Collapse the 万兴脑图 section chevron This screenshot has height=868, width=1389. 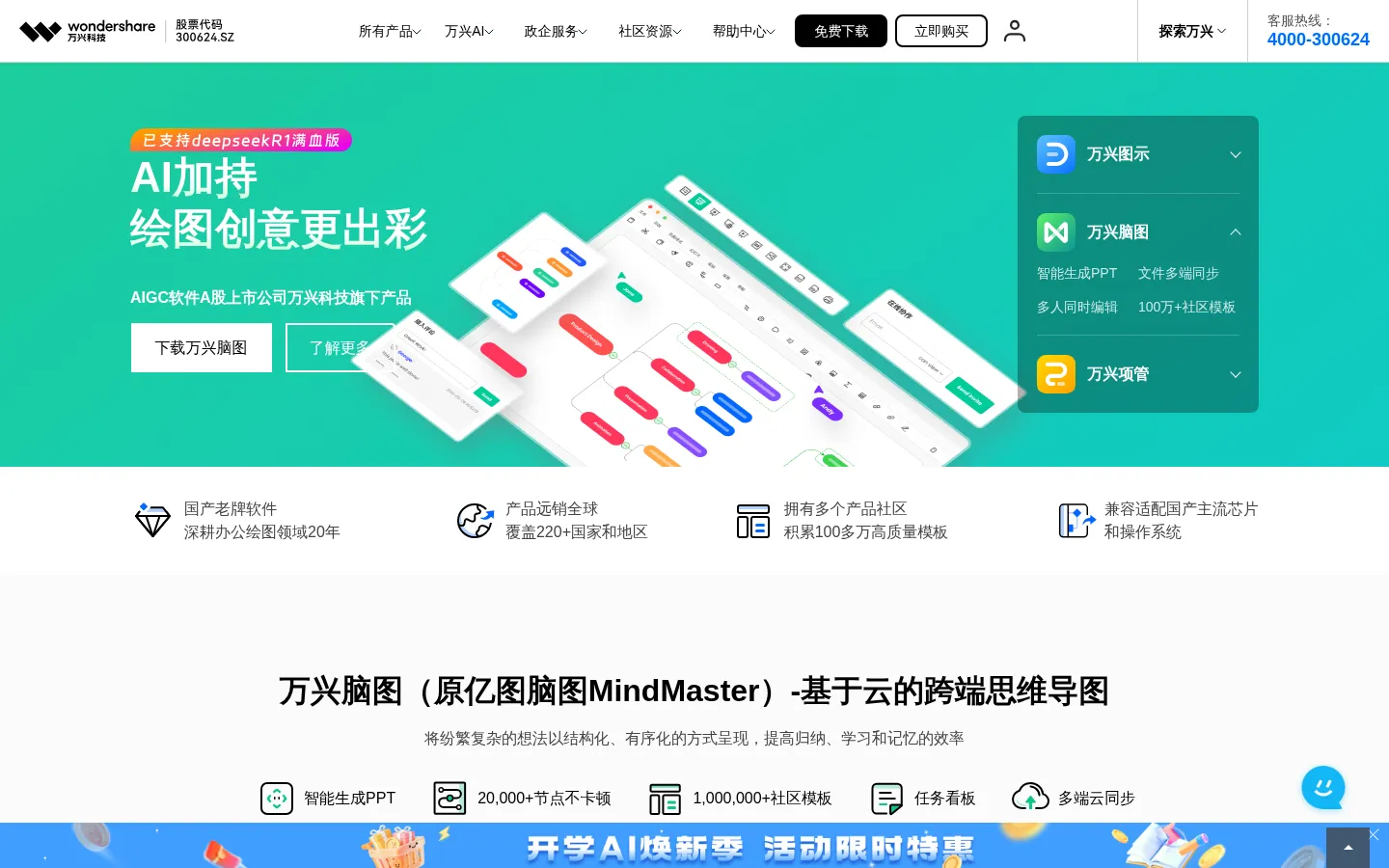[x=1236, y=232]
